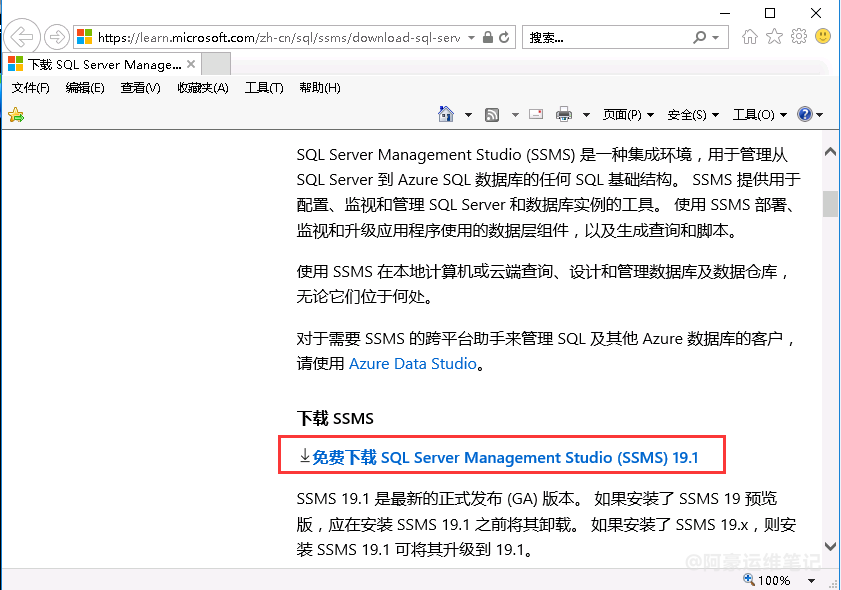
Task: Expand the 安全(S) dropdown
Action: tap(692, 115)
